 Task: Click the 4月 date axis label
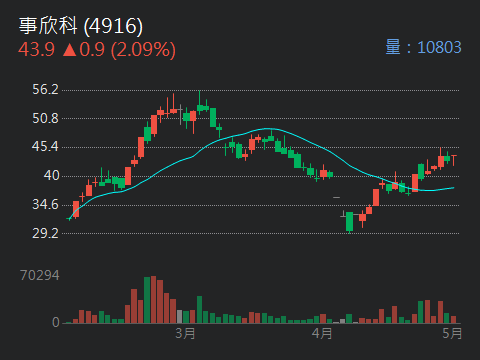click(x=322, y=333)
